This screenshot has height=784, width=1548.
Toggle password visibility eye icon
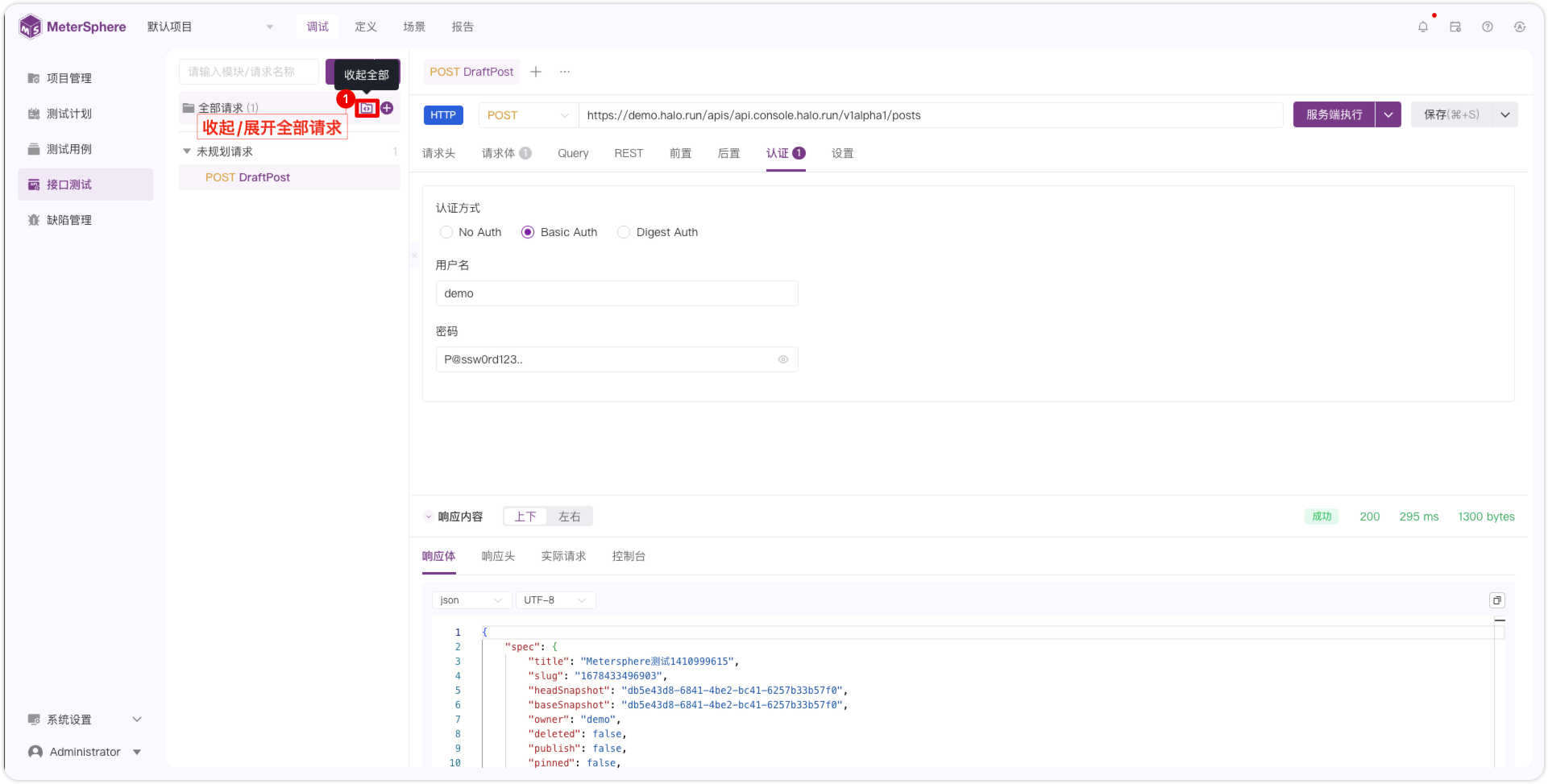[783, 359]
